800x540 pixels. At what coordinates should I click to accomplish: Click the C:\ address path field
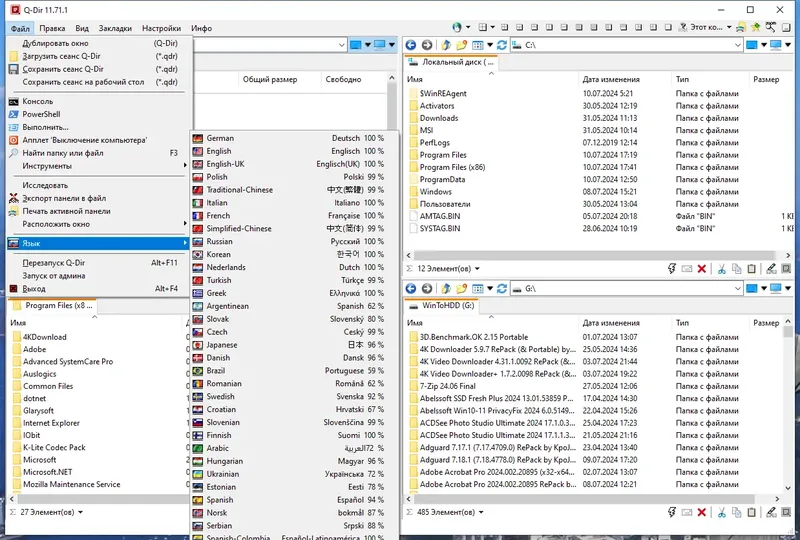tap(627, 45)
